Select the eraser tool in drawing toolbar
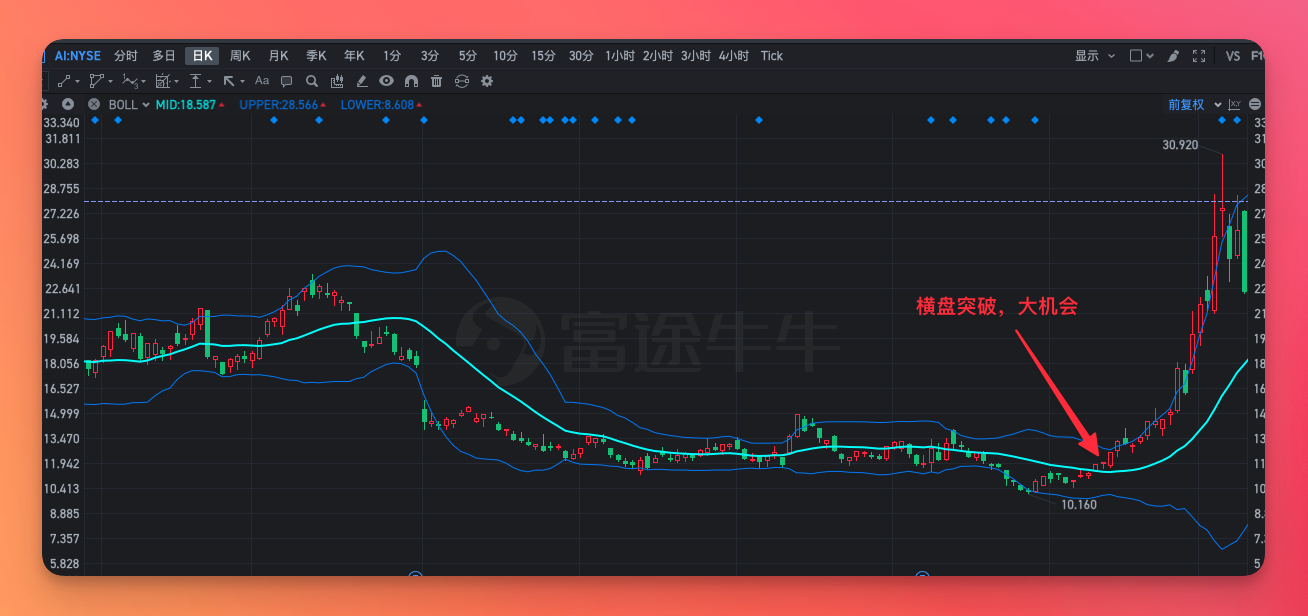Screen dimensions: 1308x616 point(362,81)
